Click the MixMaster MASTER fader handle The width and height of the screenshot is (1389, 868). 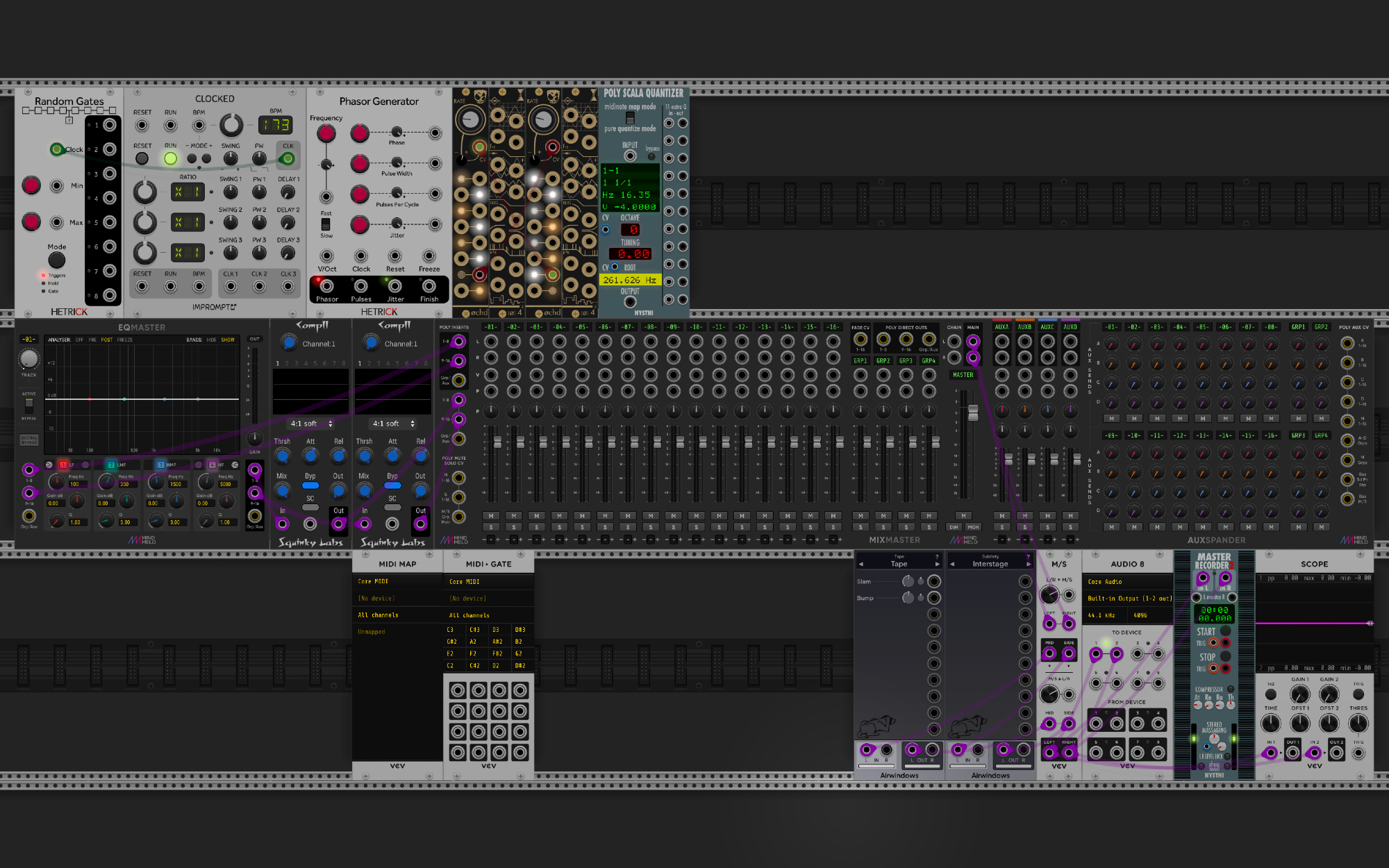coord(973,412)
